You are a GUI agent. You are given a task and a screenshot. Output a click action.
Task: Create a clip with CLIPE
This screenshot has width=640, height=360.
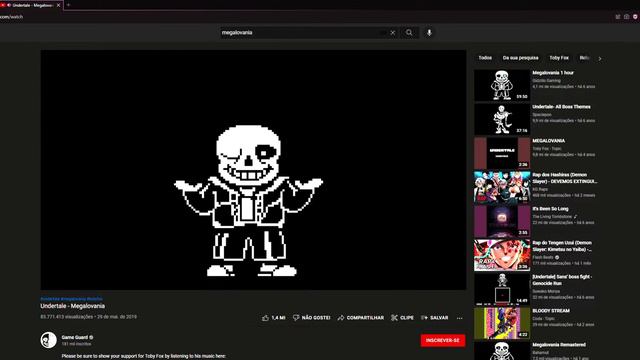pyautogui.click(x=402, y=318)
